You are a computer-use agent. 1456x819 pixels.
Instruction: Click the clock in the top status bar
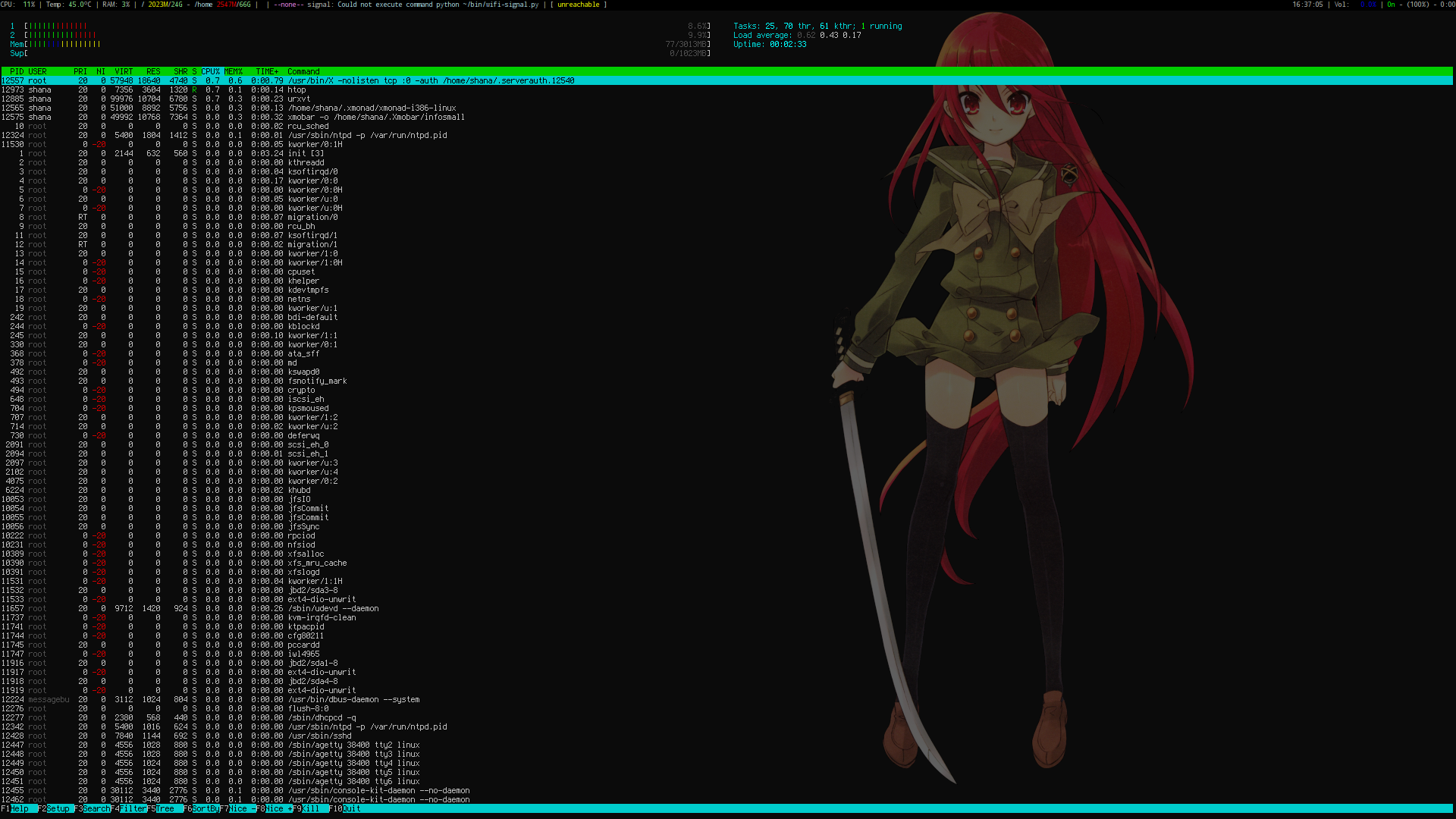1307,5
